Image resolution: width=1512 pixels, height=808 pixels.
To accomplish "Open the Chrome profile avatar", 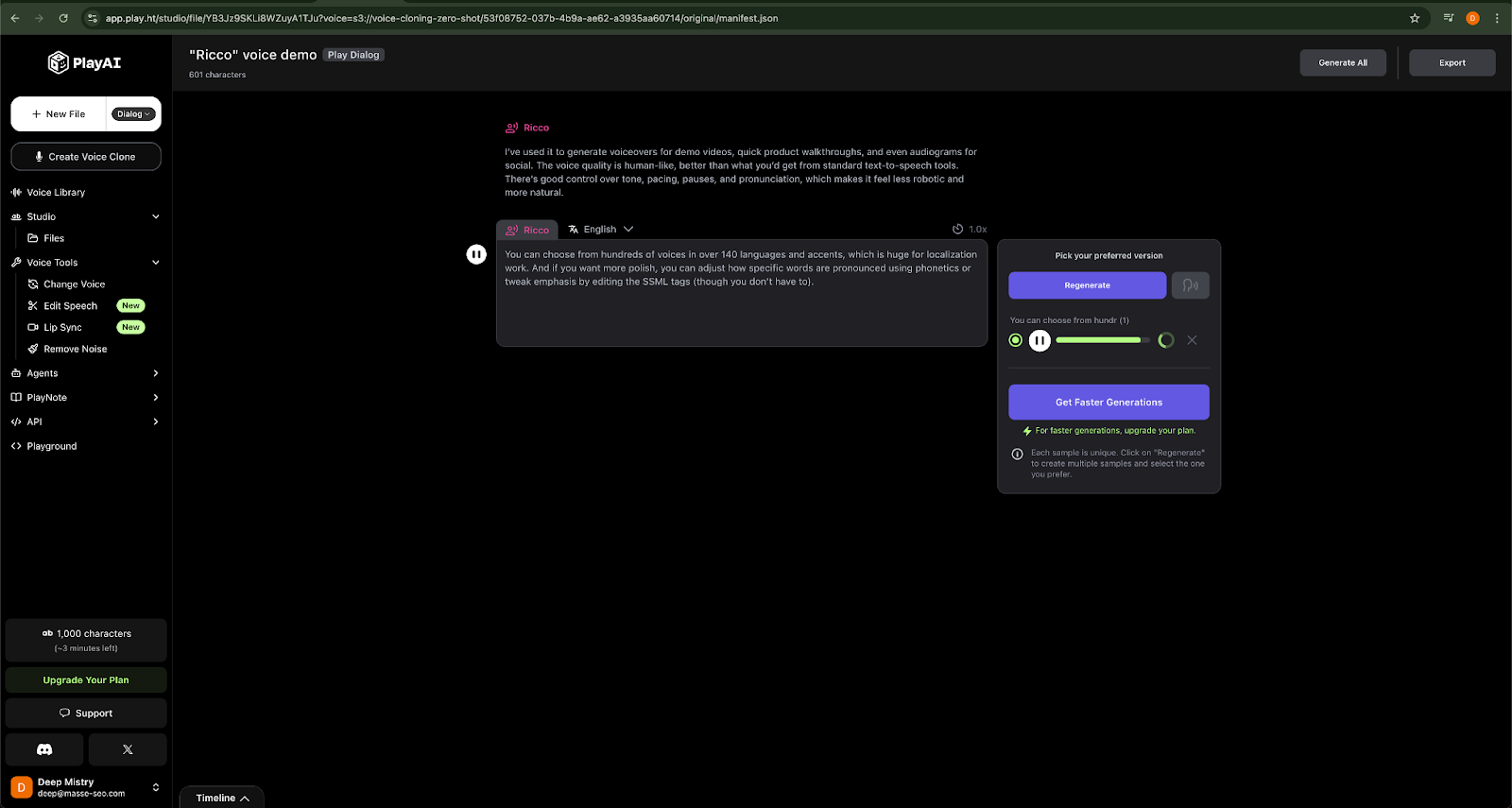I will point(1472,18).
